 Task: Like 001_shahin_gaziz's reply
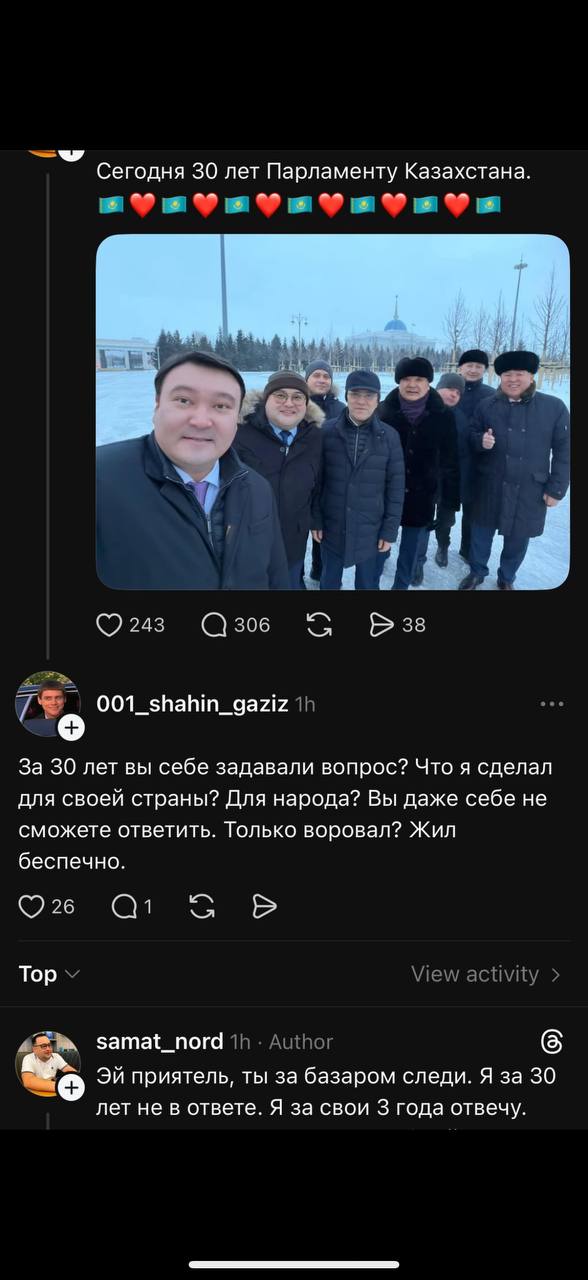coord(32,906)
